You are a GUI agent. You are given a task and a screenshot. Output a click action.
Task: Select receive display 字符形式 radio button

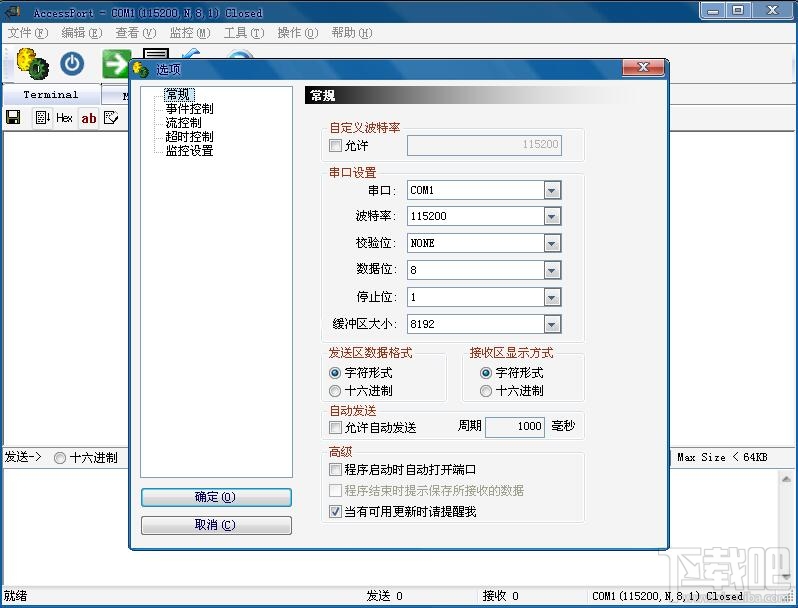click(486, 373)
